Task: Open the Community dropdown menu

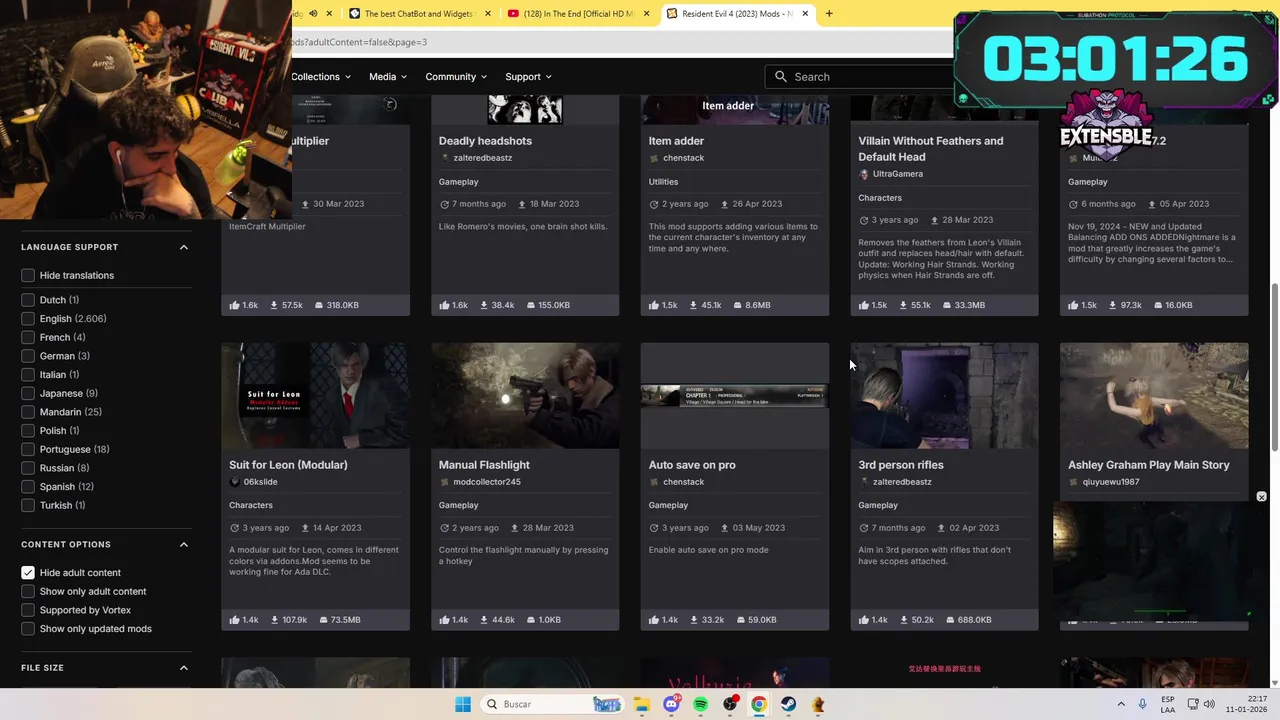Action: (456, 77)
